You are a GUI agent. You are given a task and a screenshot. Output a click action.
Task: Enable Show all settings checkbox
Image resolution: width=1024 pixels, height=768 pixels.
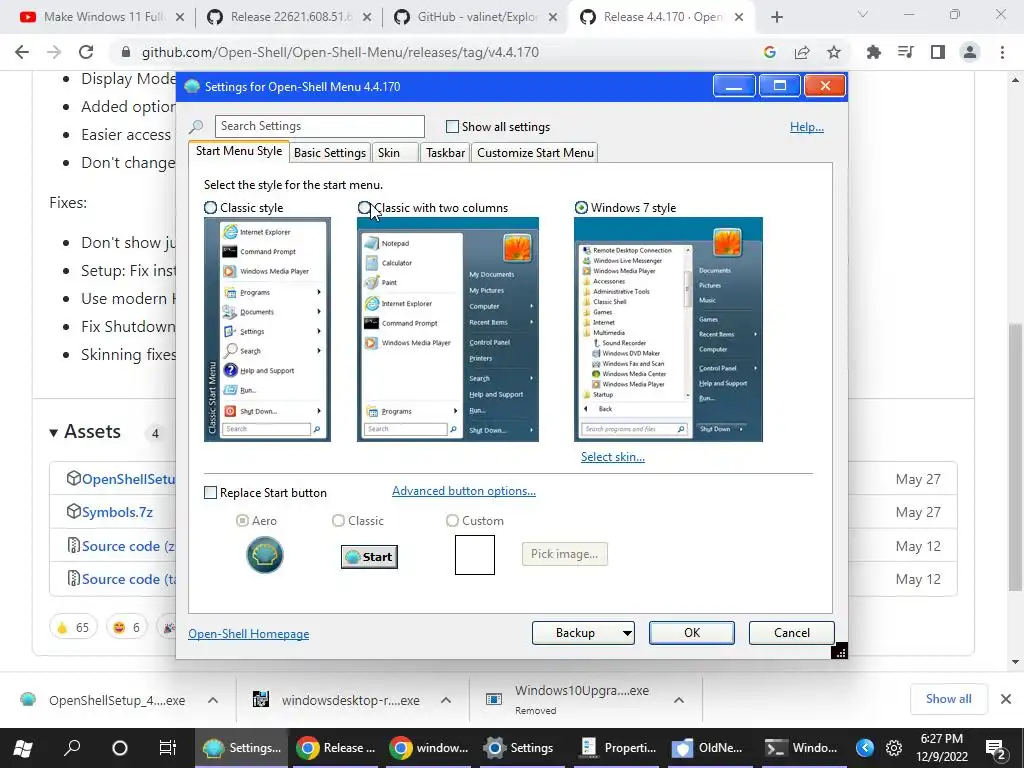pyautogui.click(x=452, y=127)
